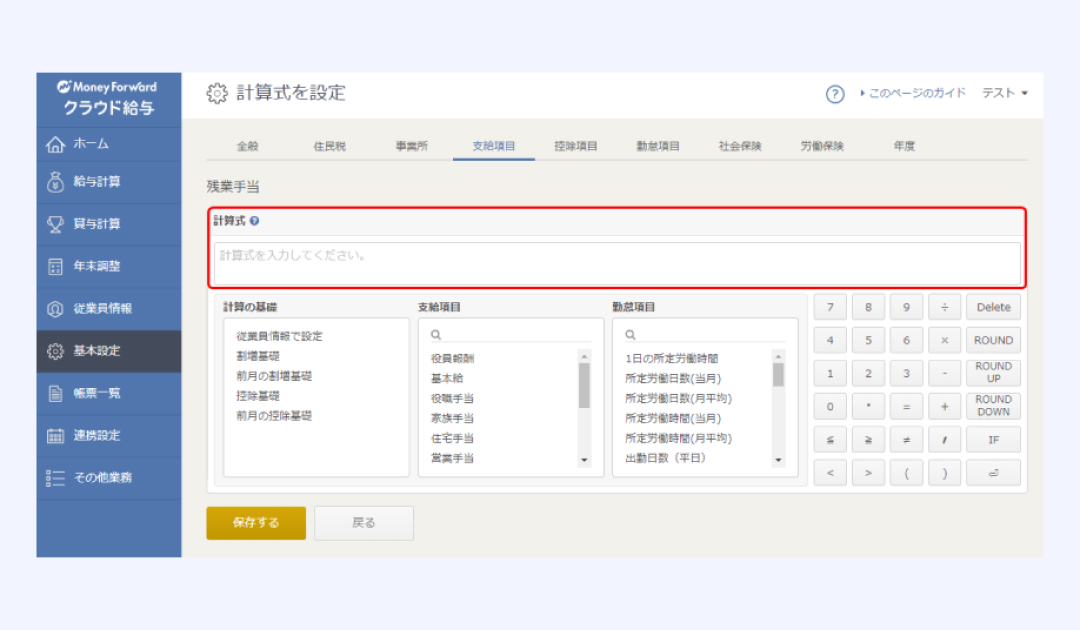Image resolution: width=1080 pixels, height=630 pixels.
Task: Switch to the 全般 tab
Action: [247, 146]
